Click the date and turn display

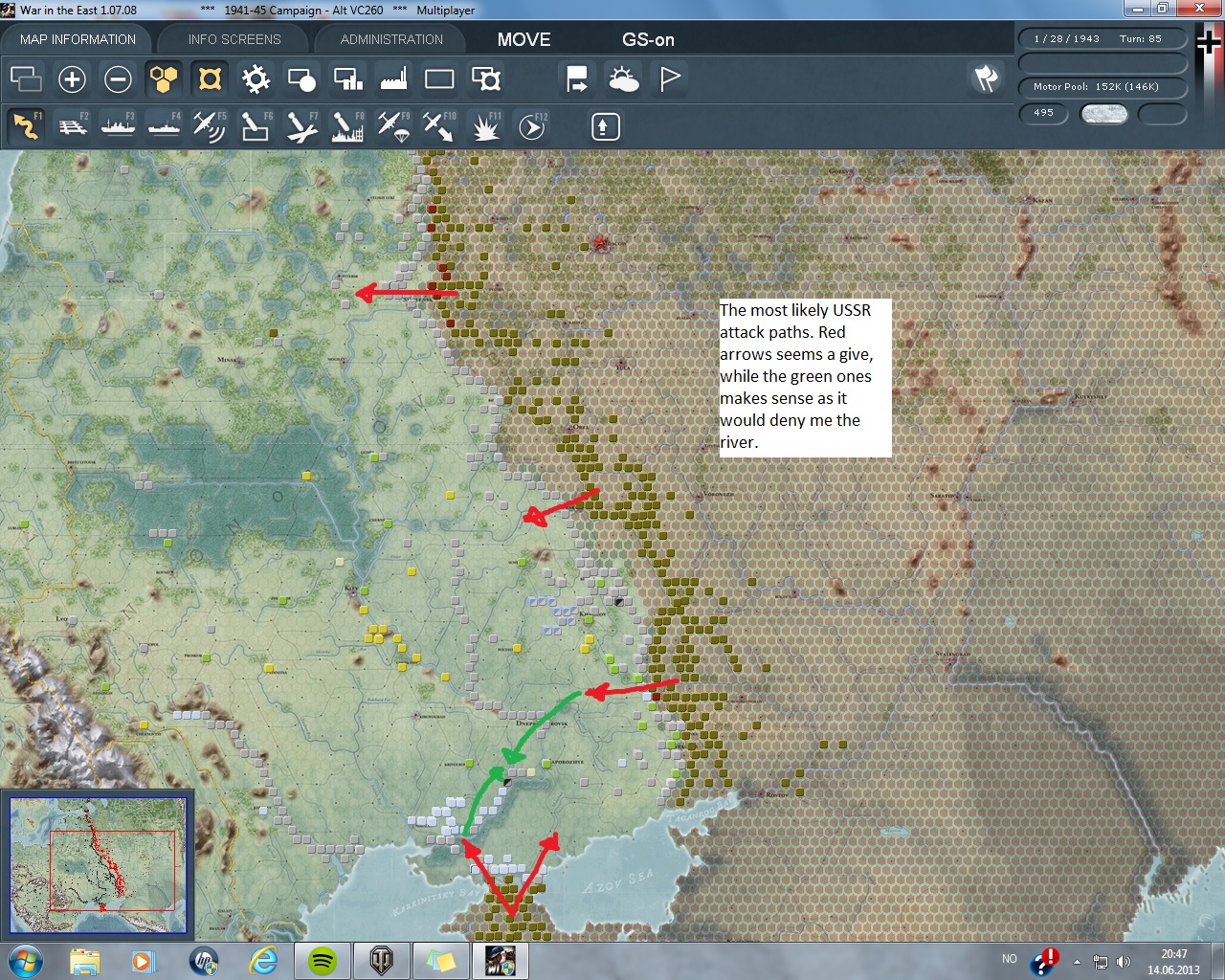click(1102, 38)
